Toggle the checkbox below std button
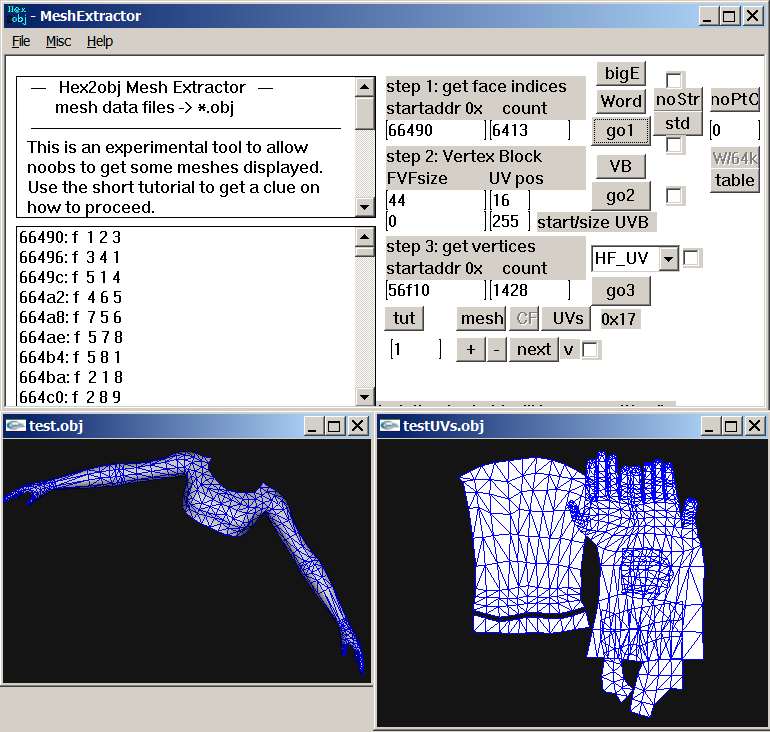The height and width of the screenshot is (732, 770). [674, 145]
